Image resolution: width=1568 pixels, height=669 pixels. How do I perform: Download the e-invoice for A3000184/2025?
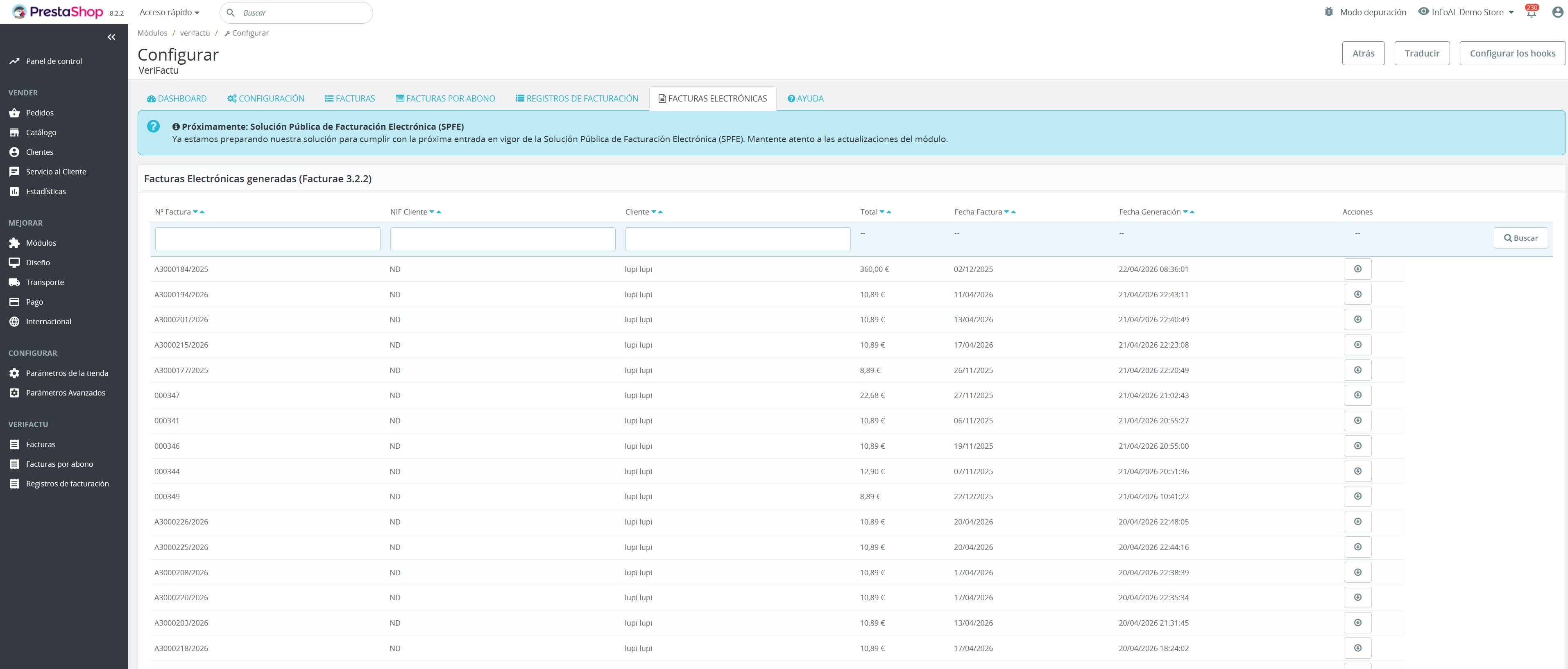[1357, 268]
